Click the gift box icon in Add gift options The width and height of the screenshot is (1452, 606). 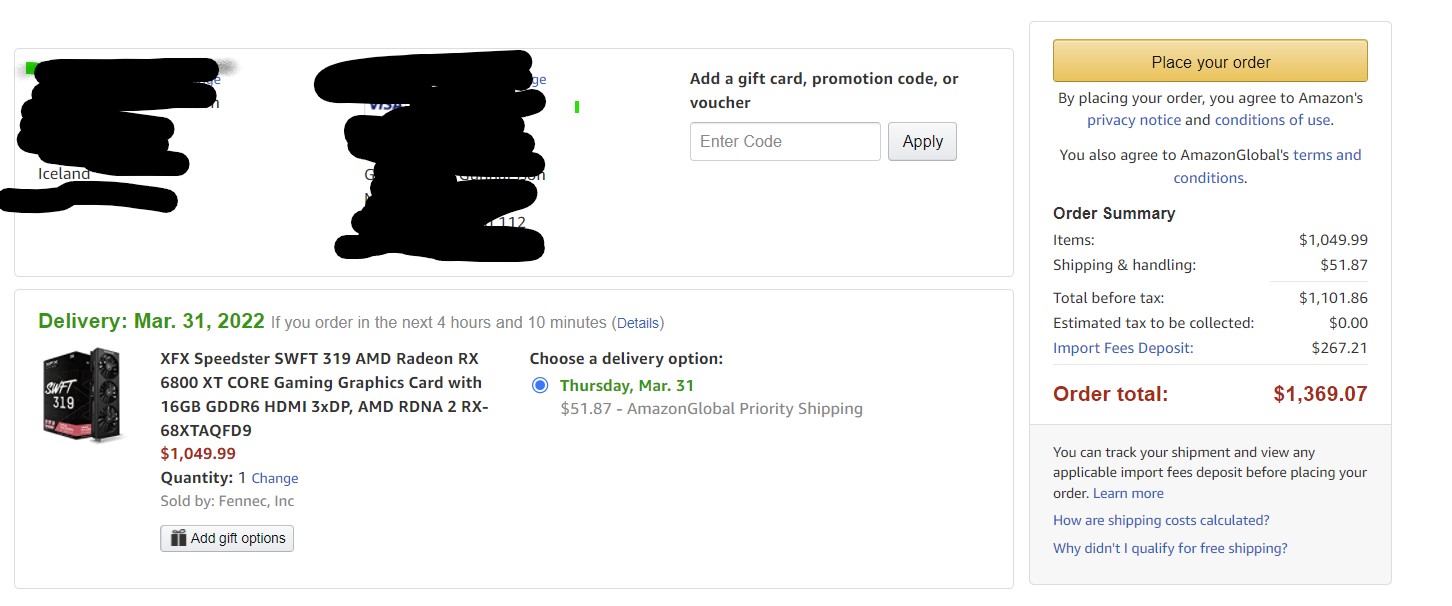pyautogui.click(x=178, y=538)
